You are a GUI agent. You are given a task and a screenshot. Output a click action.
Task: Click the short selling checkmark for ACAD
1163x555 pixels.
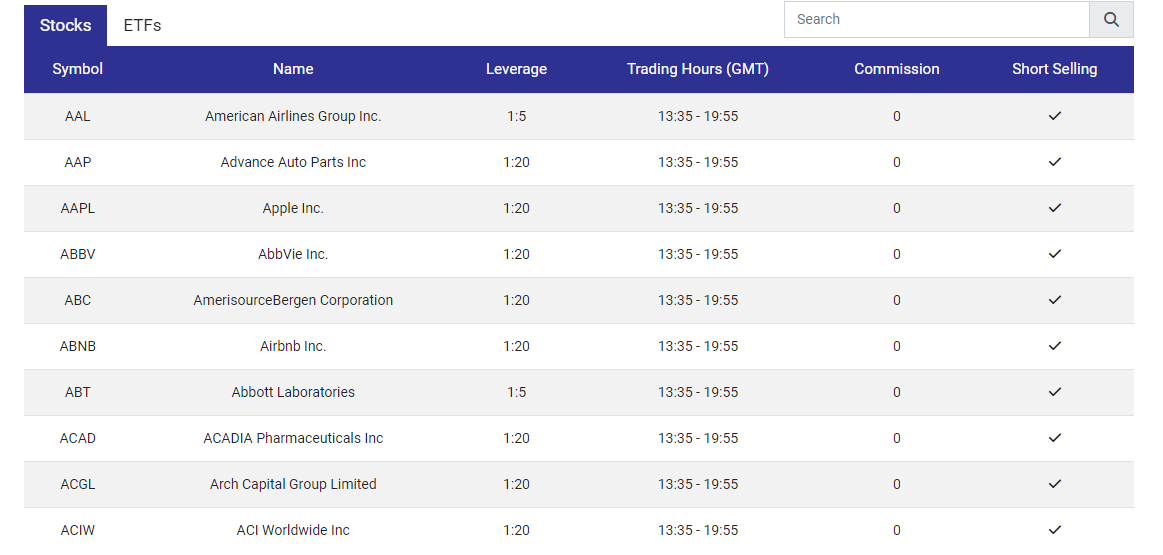point(1055,438)
